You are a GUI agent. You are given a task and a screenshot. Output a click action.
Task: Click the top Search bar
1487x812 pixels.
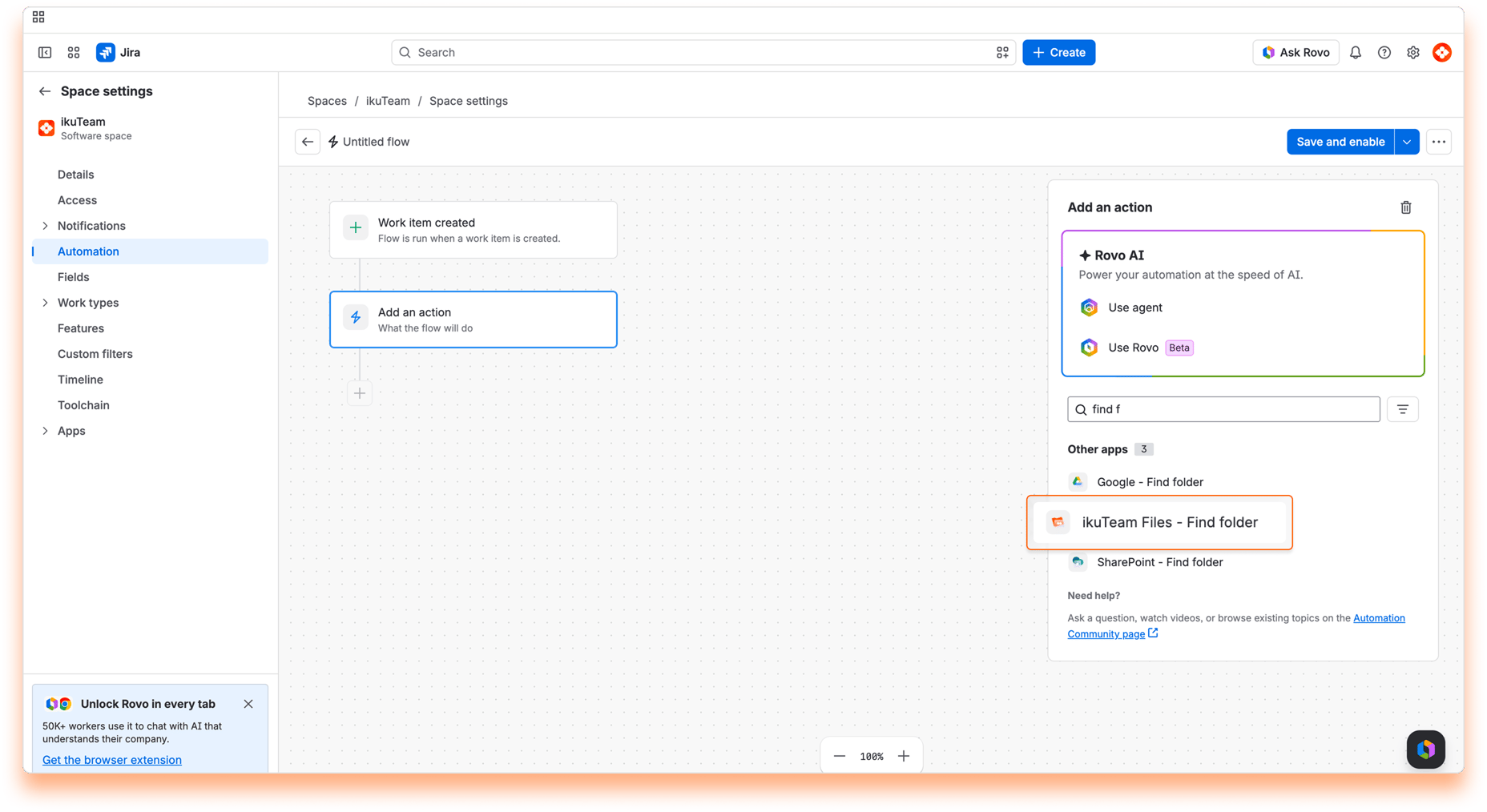click(703, 53)
